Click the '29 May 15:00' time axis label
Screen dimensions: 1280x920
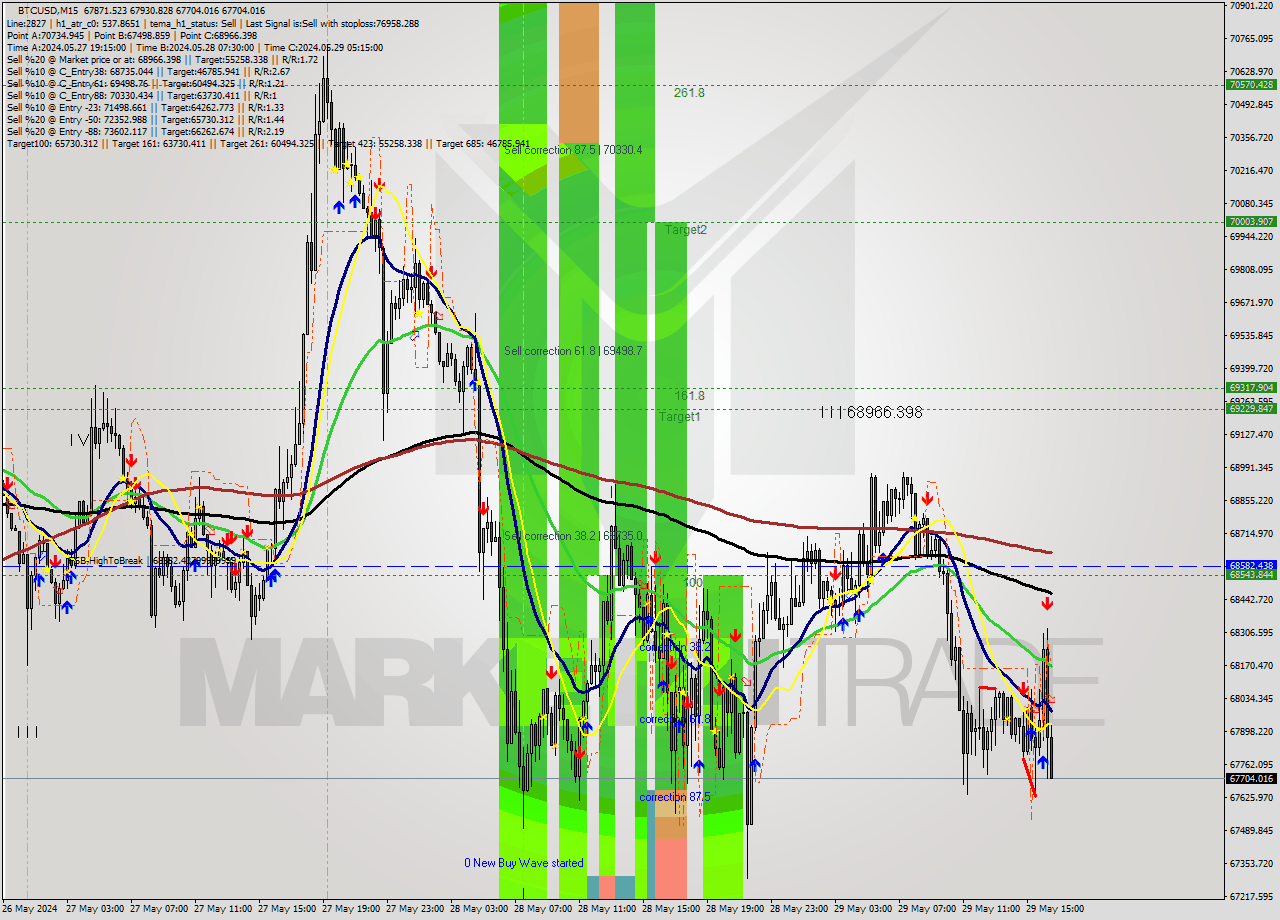tap(1053, 909)
